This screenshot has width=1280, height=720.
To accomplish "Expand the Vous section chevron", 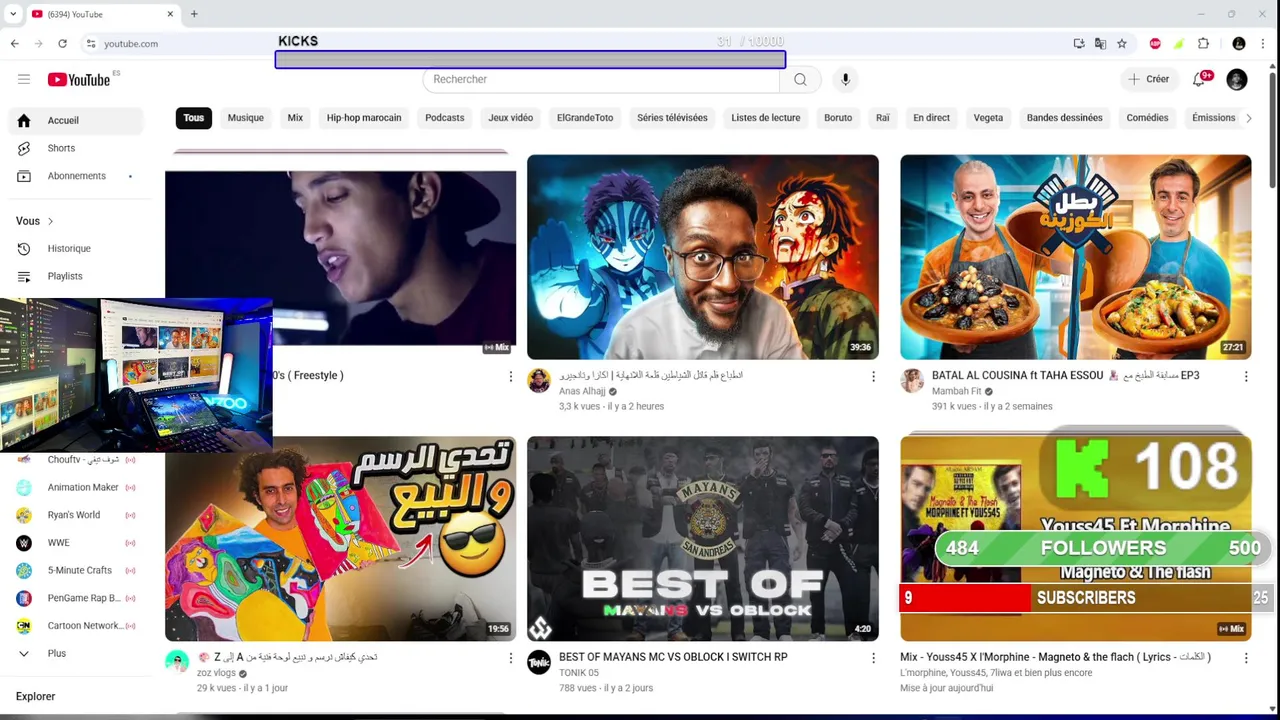I will pos(50,221).
